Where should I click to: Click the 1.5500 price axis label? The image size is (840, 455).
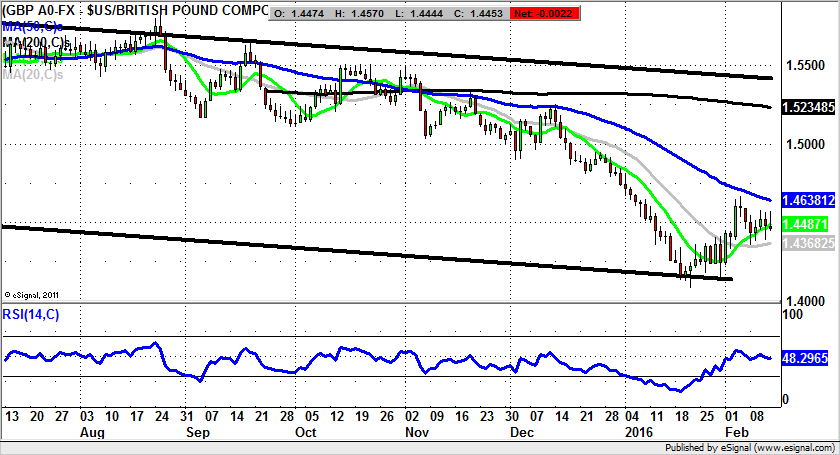pos(805,65)
